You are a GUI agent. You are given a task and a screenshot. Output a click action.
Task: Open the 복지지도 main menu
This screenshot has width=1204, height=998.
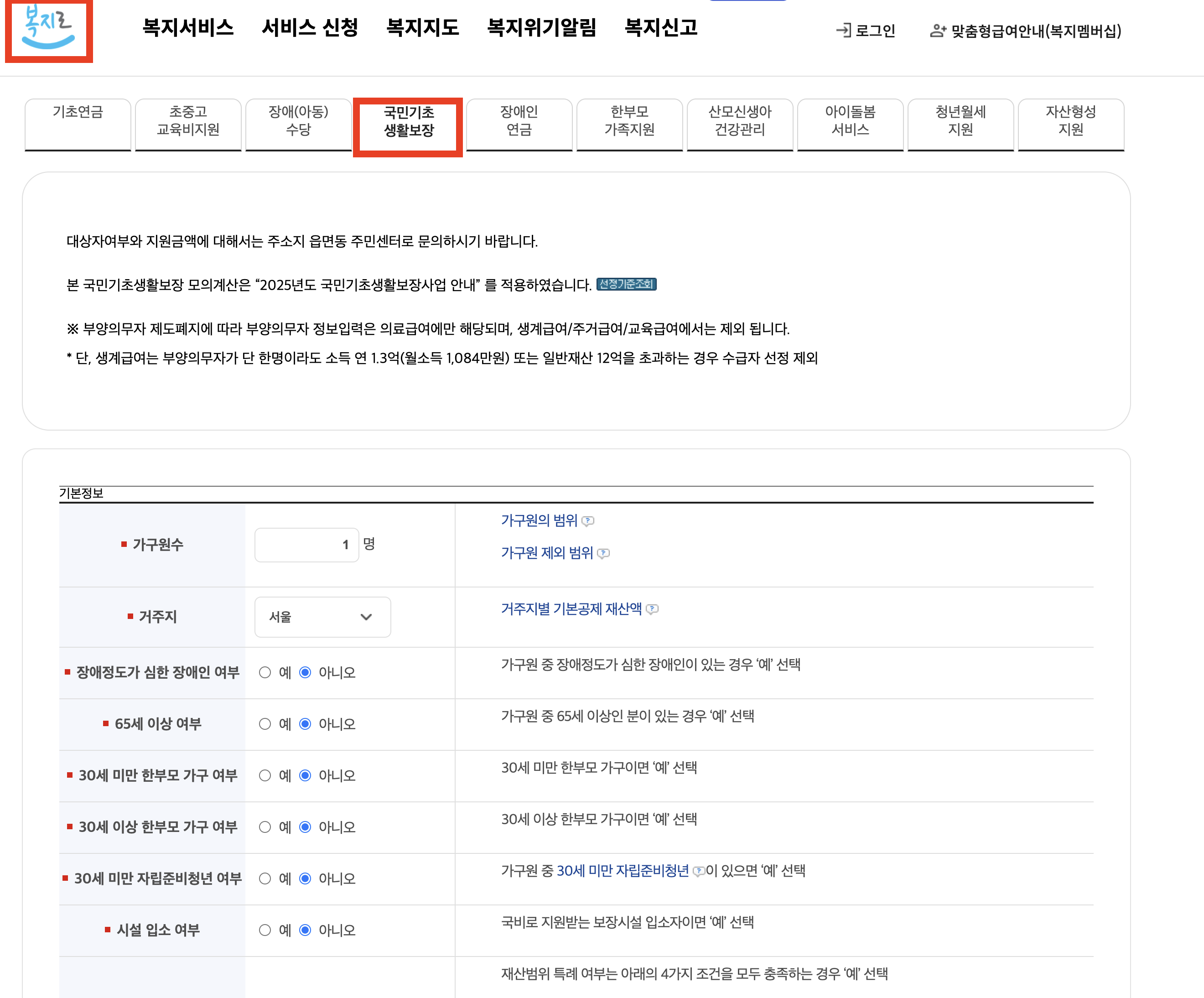coord(423,27)
